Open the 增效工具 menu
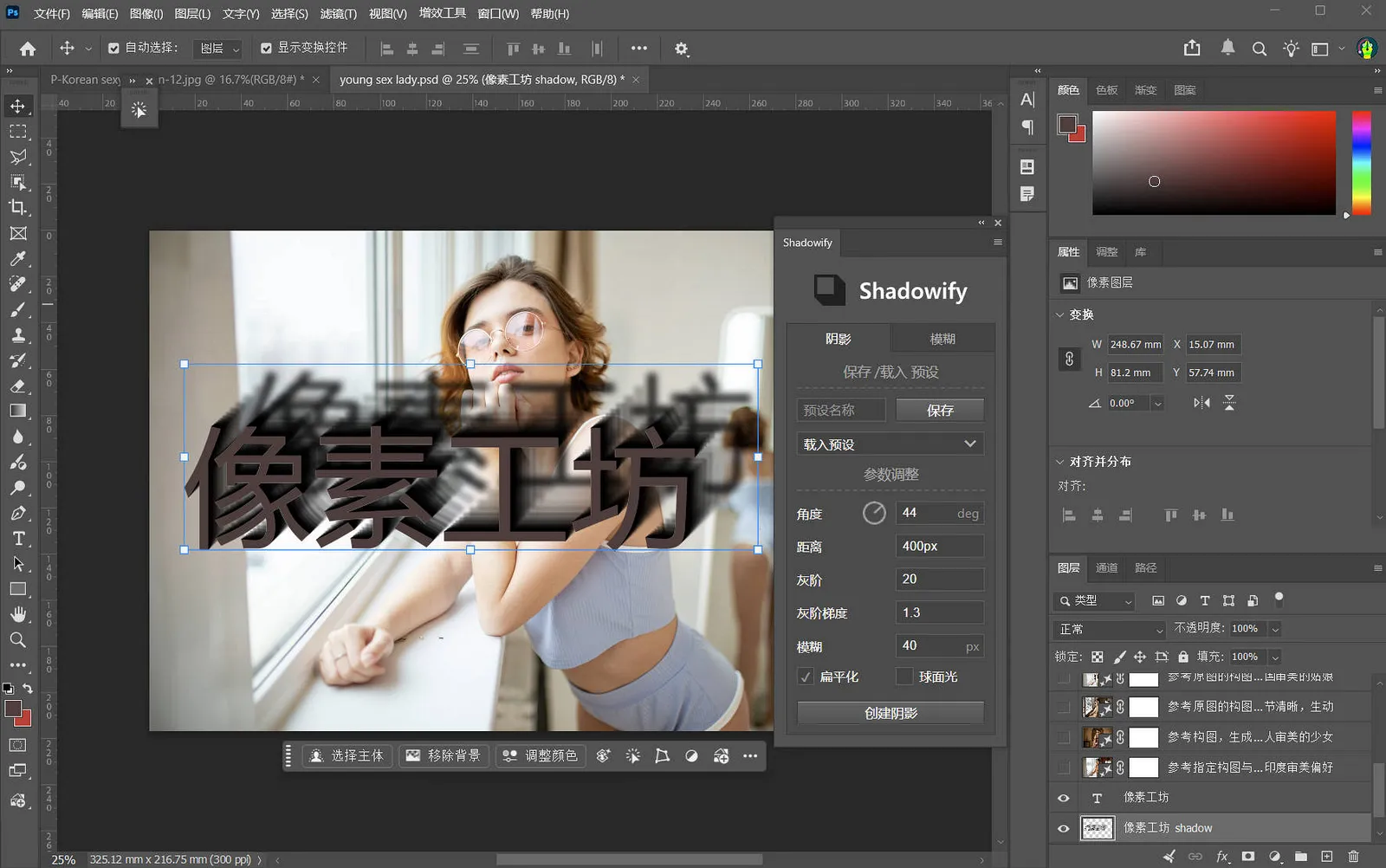1386x868 pixels. [443, 14]
